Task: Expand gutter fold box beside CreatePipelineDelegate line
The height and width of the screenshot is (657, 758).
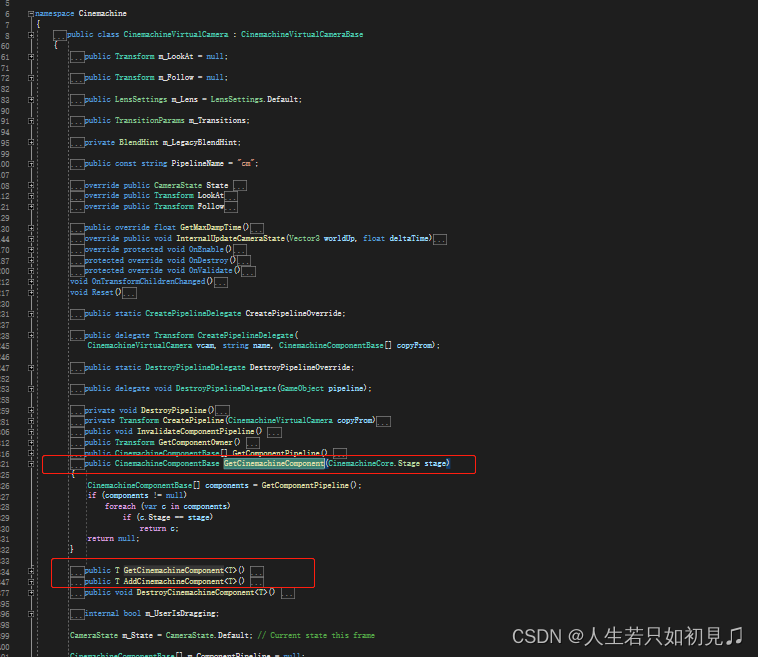Action: (31, 336)
